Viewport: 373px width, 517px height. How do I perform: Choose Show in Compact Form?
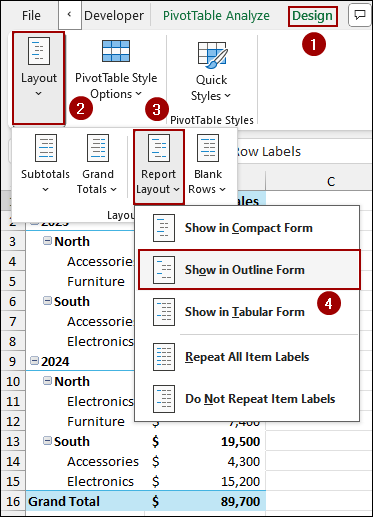point(247,228)
